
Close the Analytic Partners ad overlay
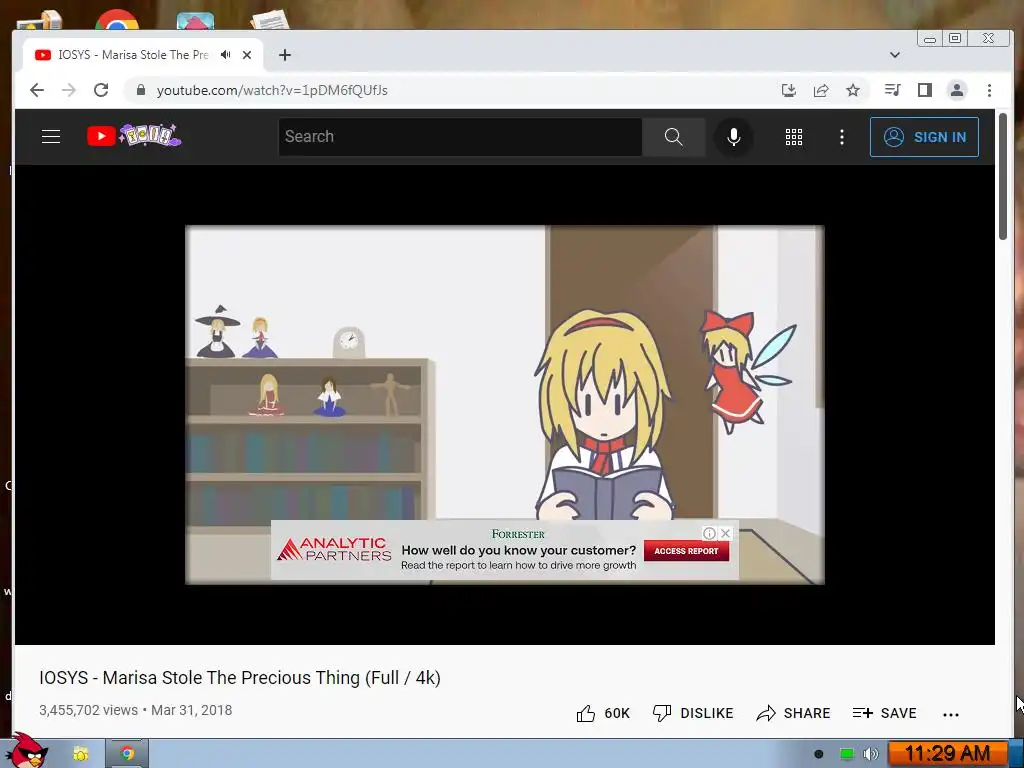[x=725, y=534]
